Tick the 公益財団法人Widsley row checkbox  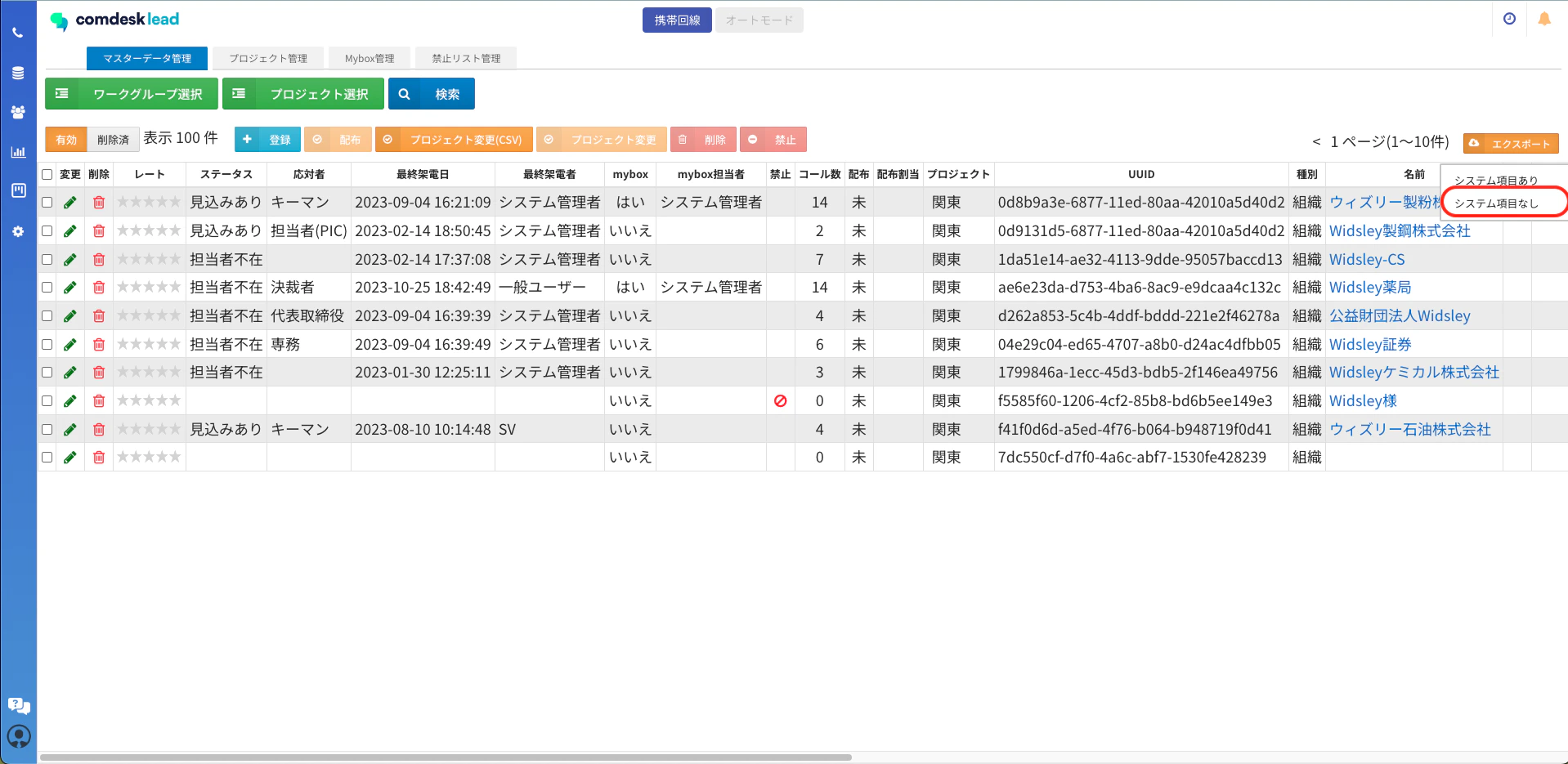[x=47, y=316]
